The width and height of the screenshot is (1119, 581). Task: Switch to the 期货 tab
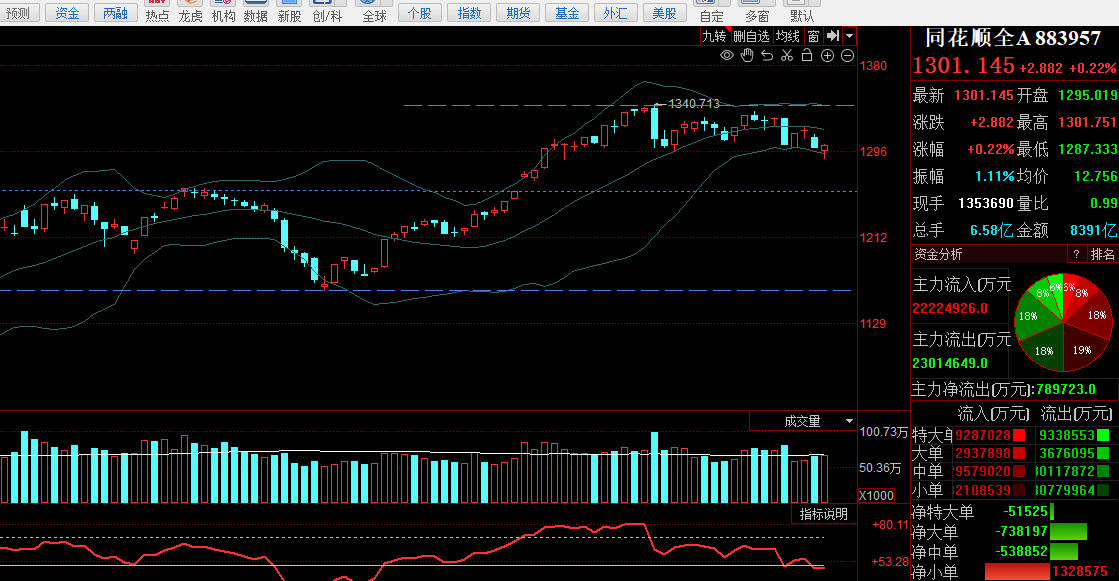517,13
